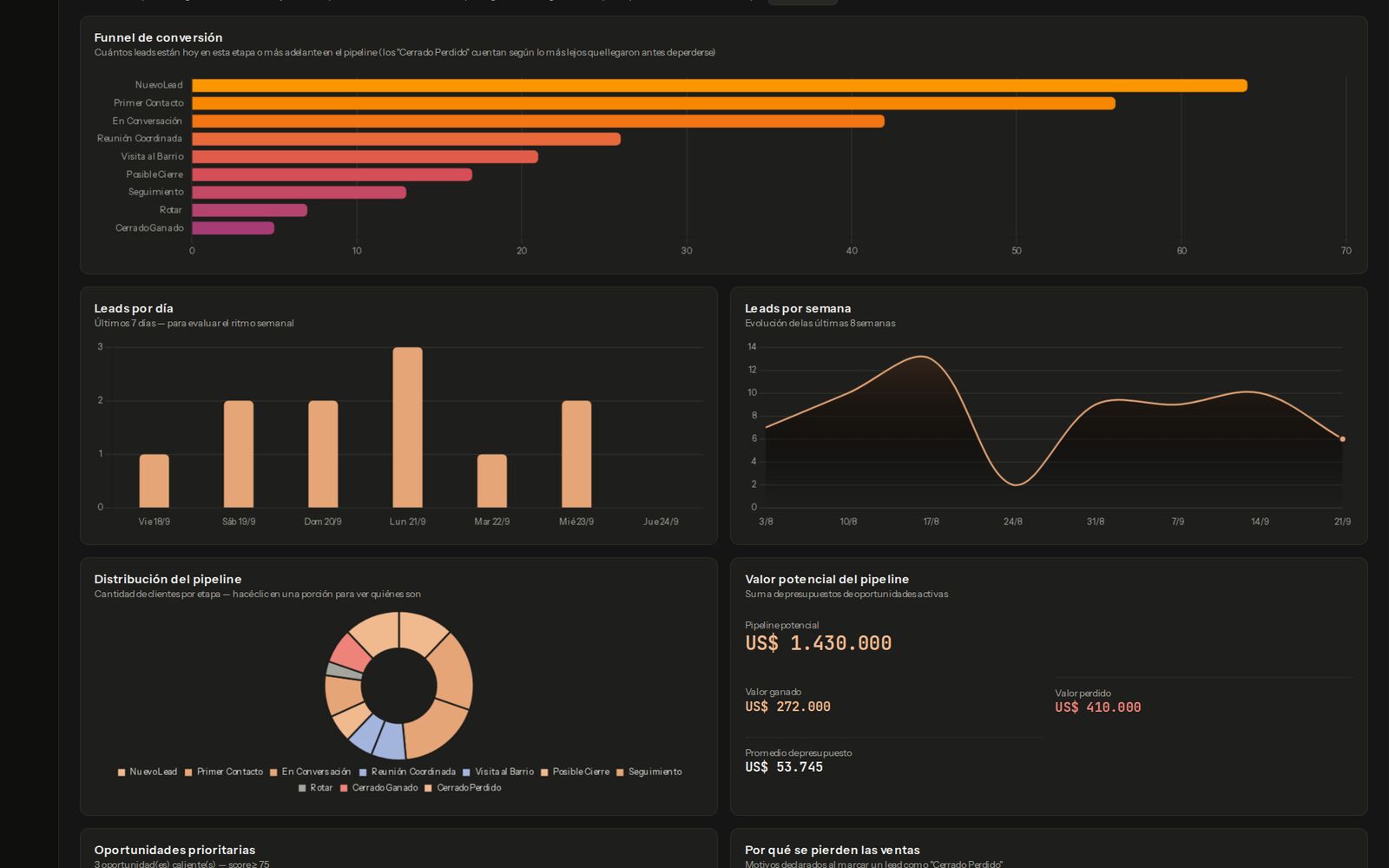Click the red Cerrado Ganado donut slice
This screenshot has height=868, width=1389.
coord(352,652)
